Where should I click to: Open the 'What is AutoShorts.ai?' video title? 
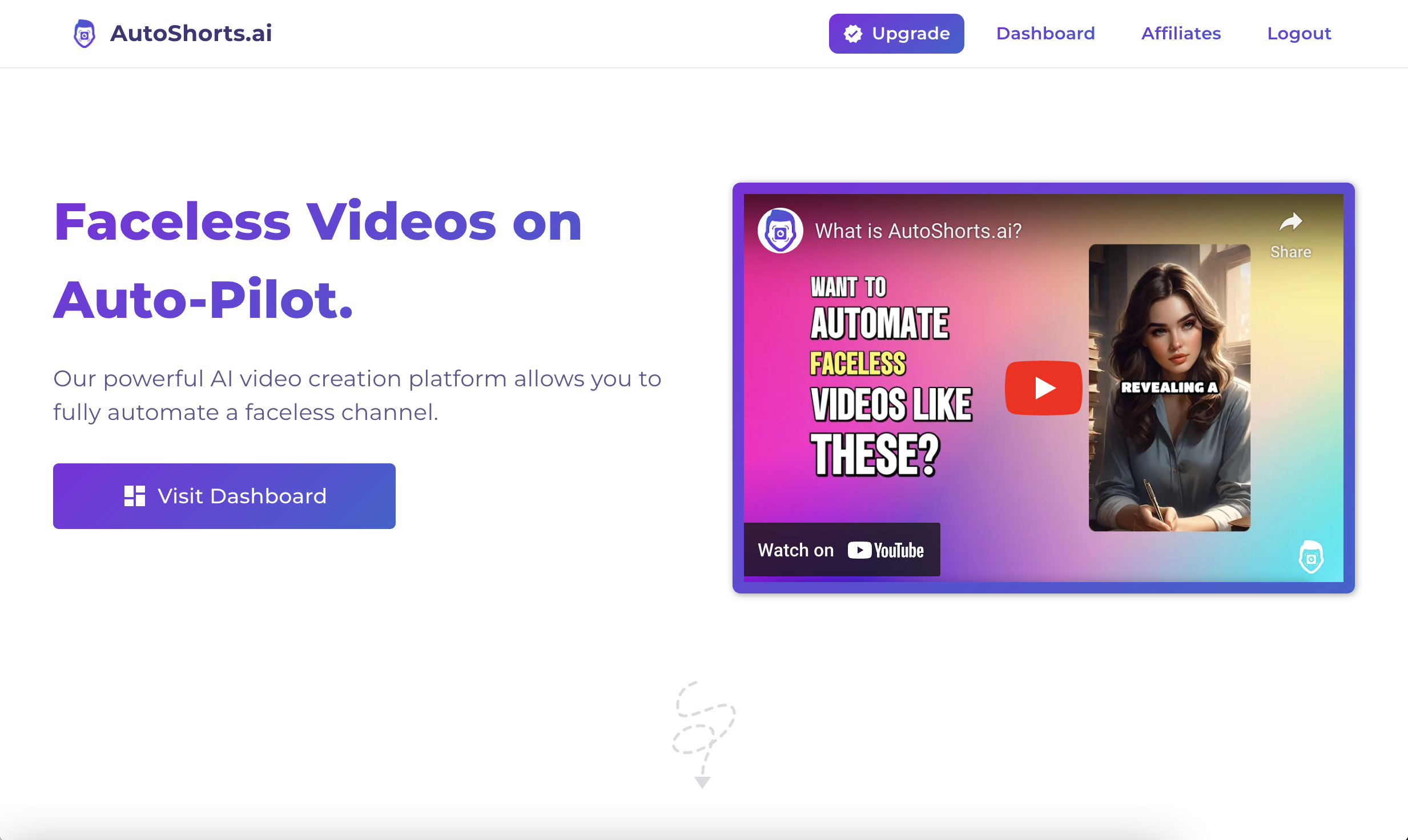pos(918,231)
